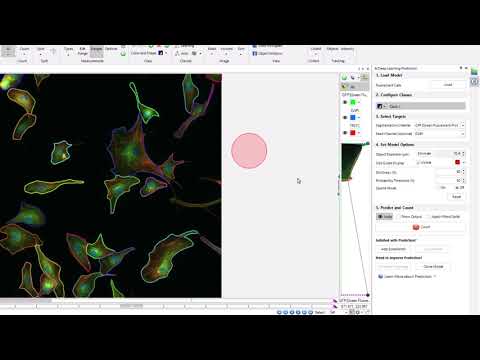This screenshot has width=480, height=360.
Task: Pin the Deep Learning Prediction panel
Action: (x=461, y=68)
